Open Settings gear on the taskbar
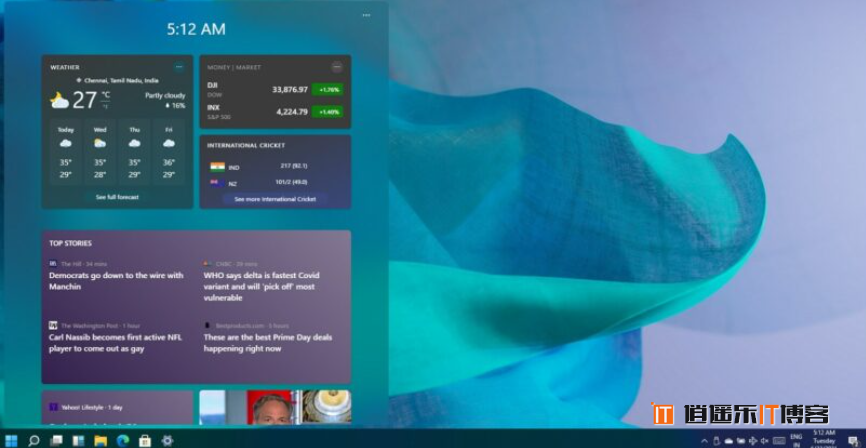Viewport: 866px width, 448px height. [167, 440]
